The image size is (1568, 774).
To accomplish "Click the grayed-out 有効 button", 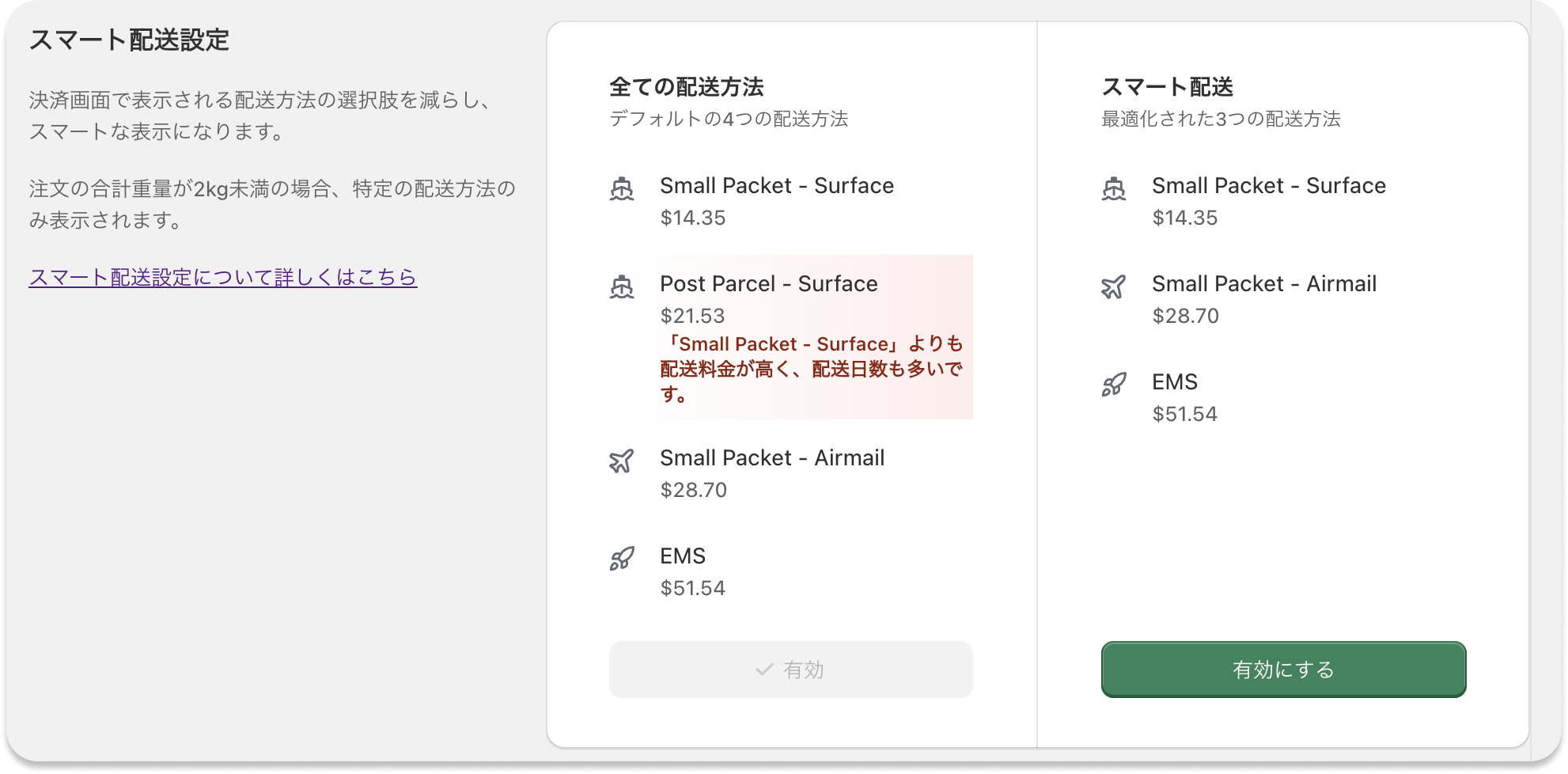I will coord(790,670).
